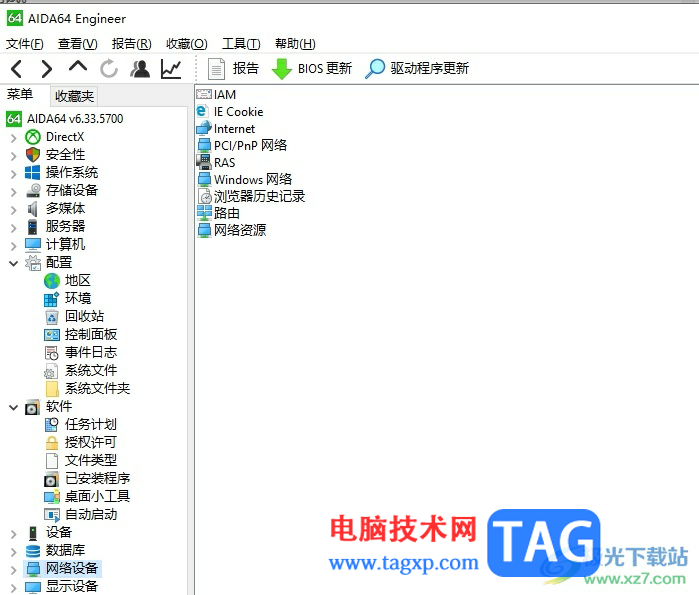Screen dimensions: 699x595
Task: Select 系统文件 in the tree
Action: coord(91,371)
